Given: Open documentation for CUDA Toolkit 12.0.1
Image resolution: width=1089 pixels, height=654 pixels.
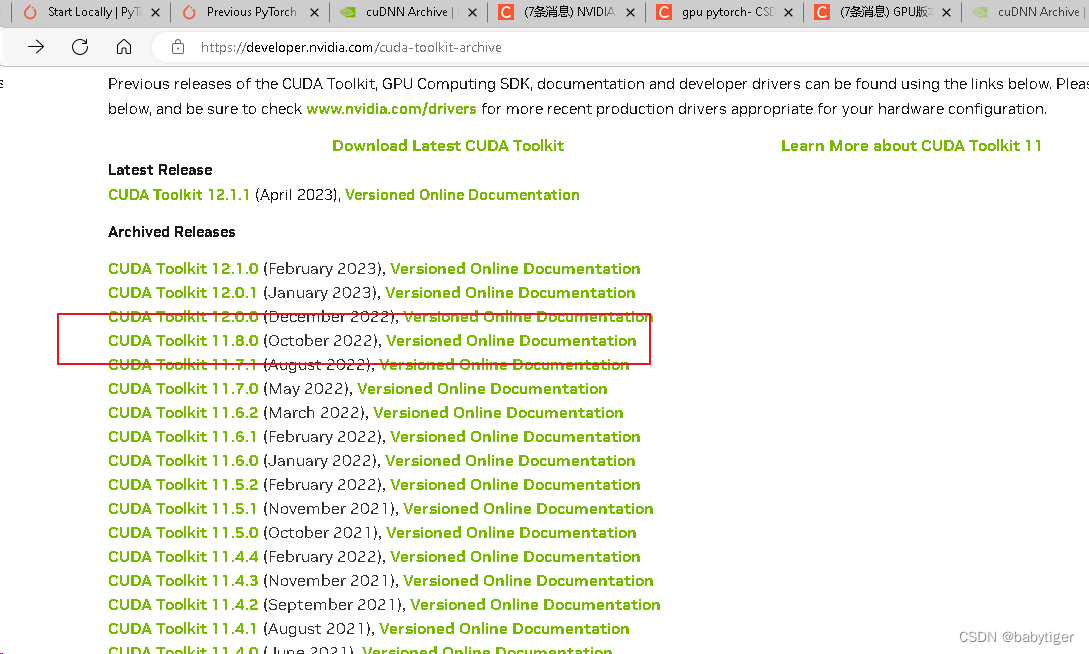Looking at the screenshot, I should tap(510, 293).
